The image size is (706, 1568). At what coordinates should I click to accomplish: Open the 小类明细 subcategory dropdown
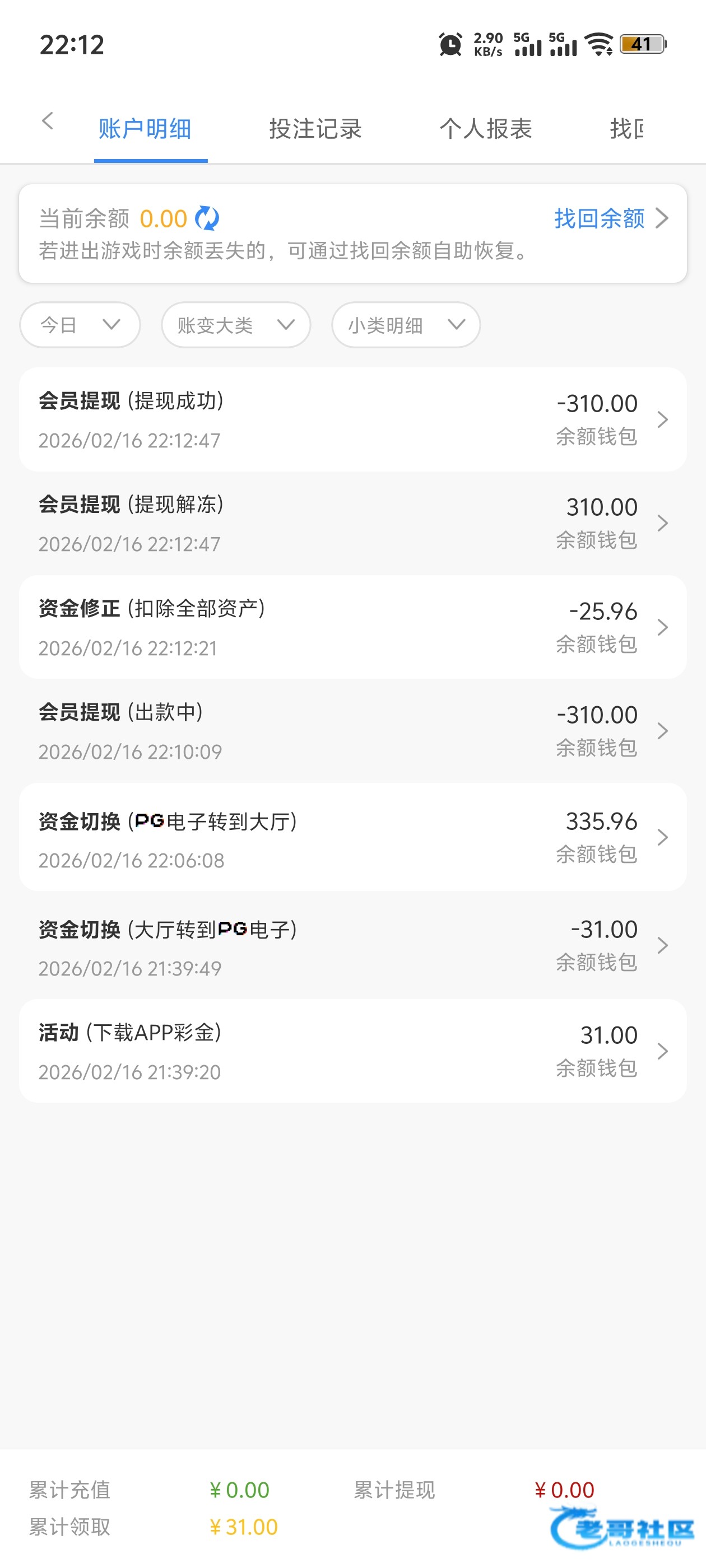406,325
